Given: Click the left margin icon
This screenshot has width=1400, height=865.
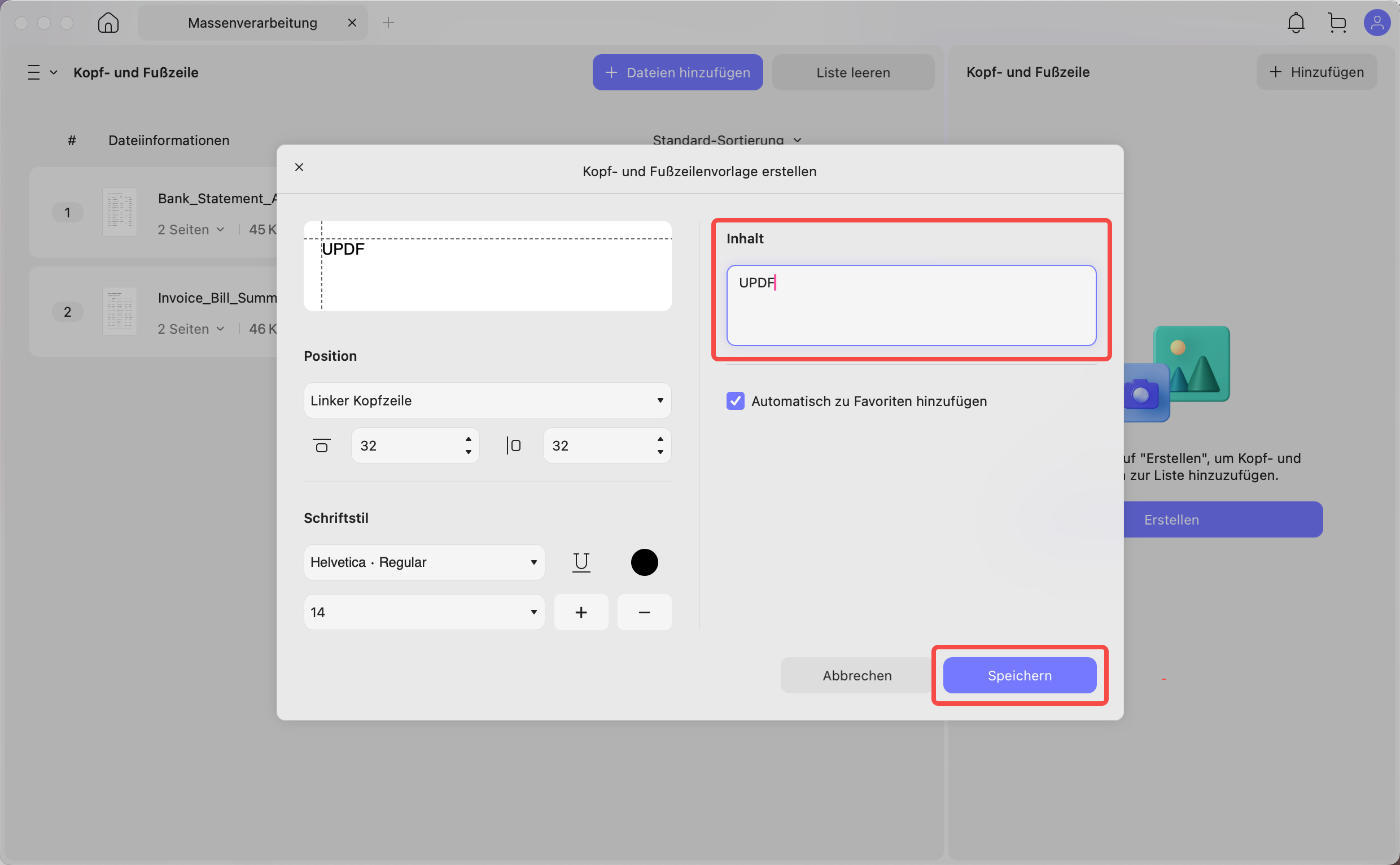Looking at the screenshot, I should point(513,445).
